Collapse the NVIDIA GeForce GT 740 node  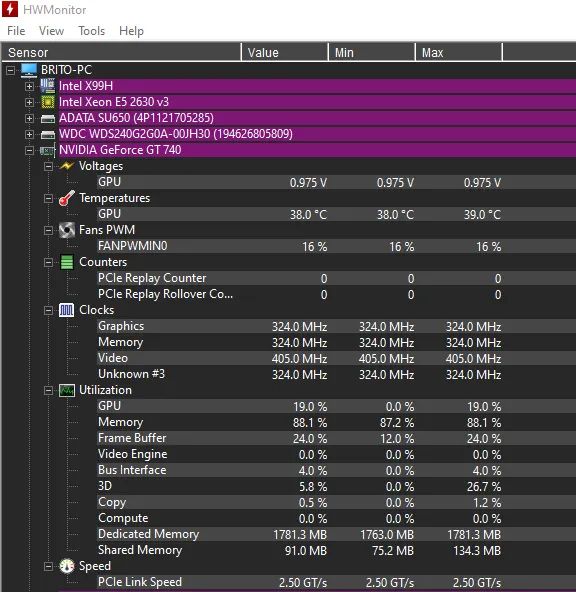click(x=29, y=151)
